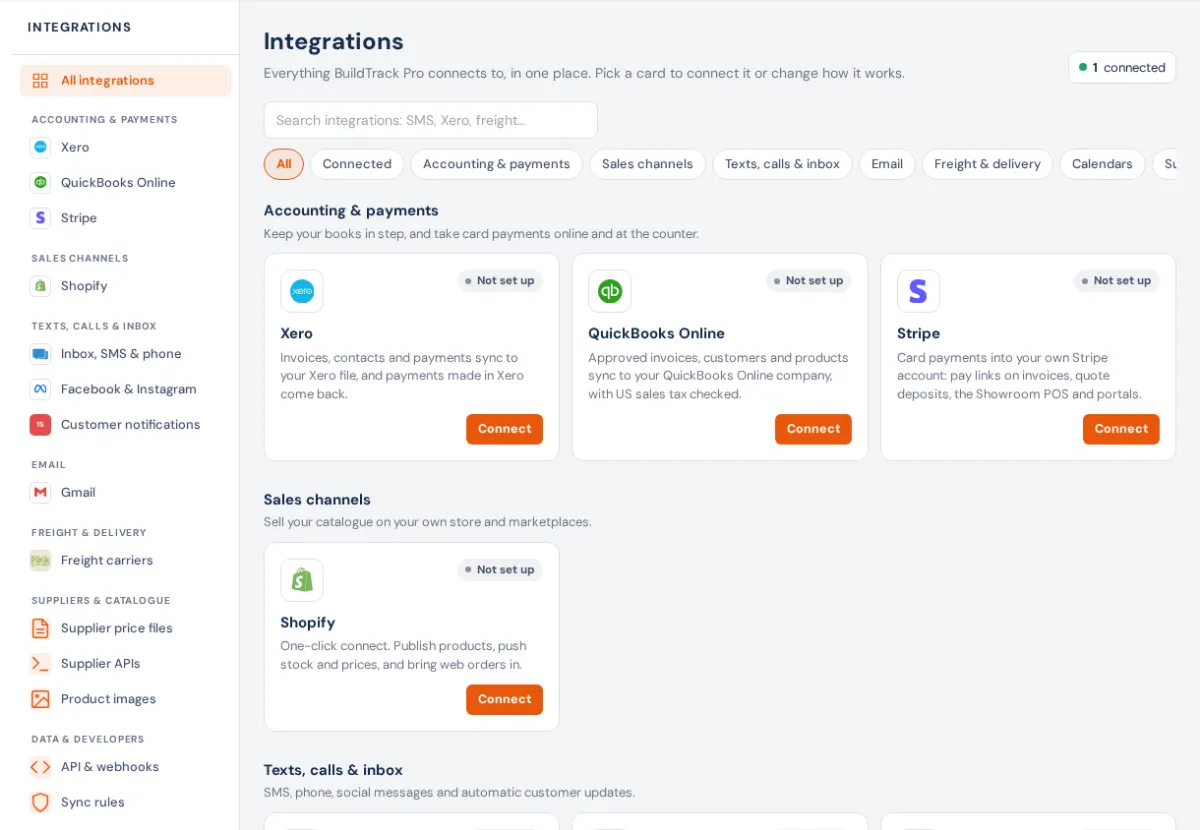Click the Sync rules shield icon

(40, 802)
